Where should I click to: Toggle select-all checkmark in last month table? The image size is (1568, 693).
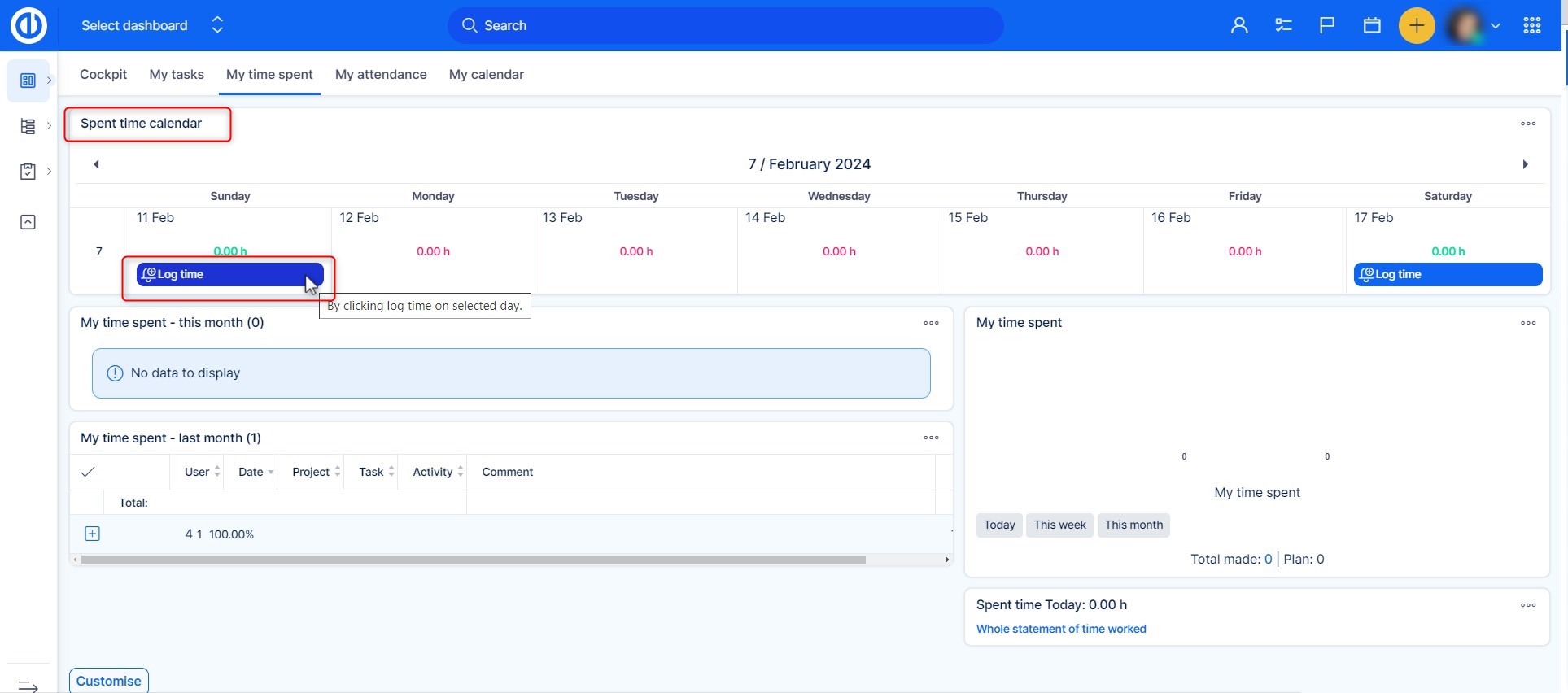pyautogui.click(x=89, y=472)
